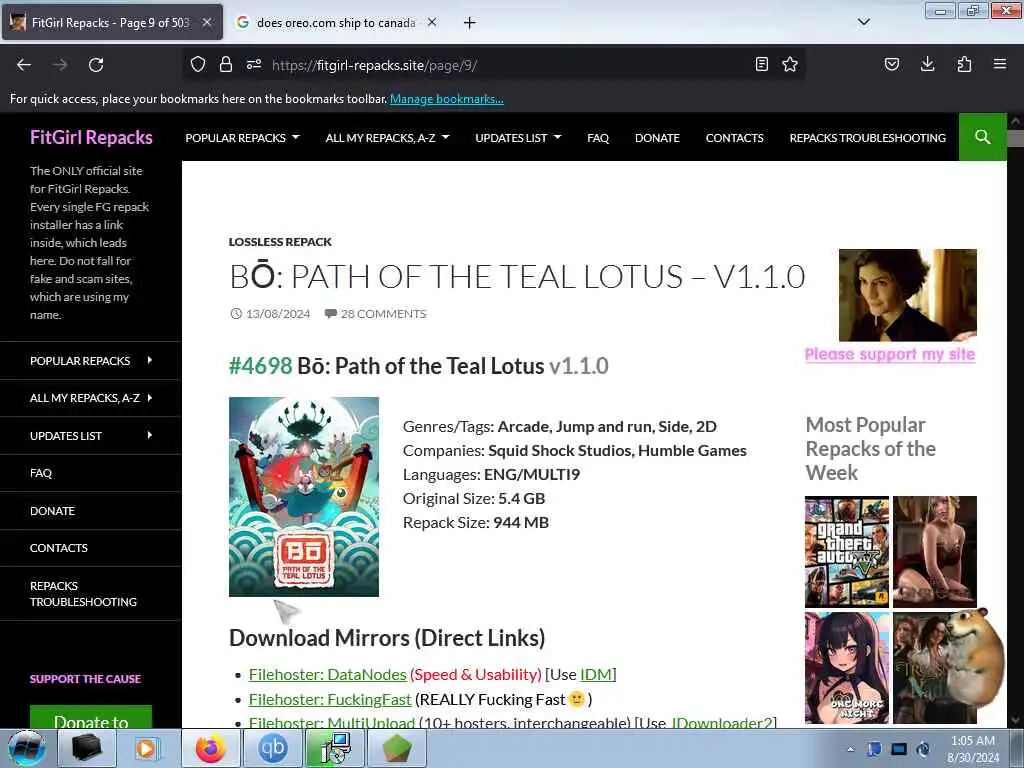Toggle reader view icon
This screenshot has width=1024, height=768.
click(x=761, y=64)
